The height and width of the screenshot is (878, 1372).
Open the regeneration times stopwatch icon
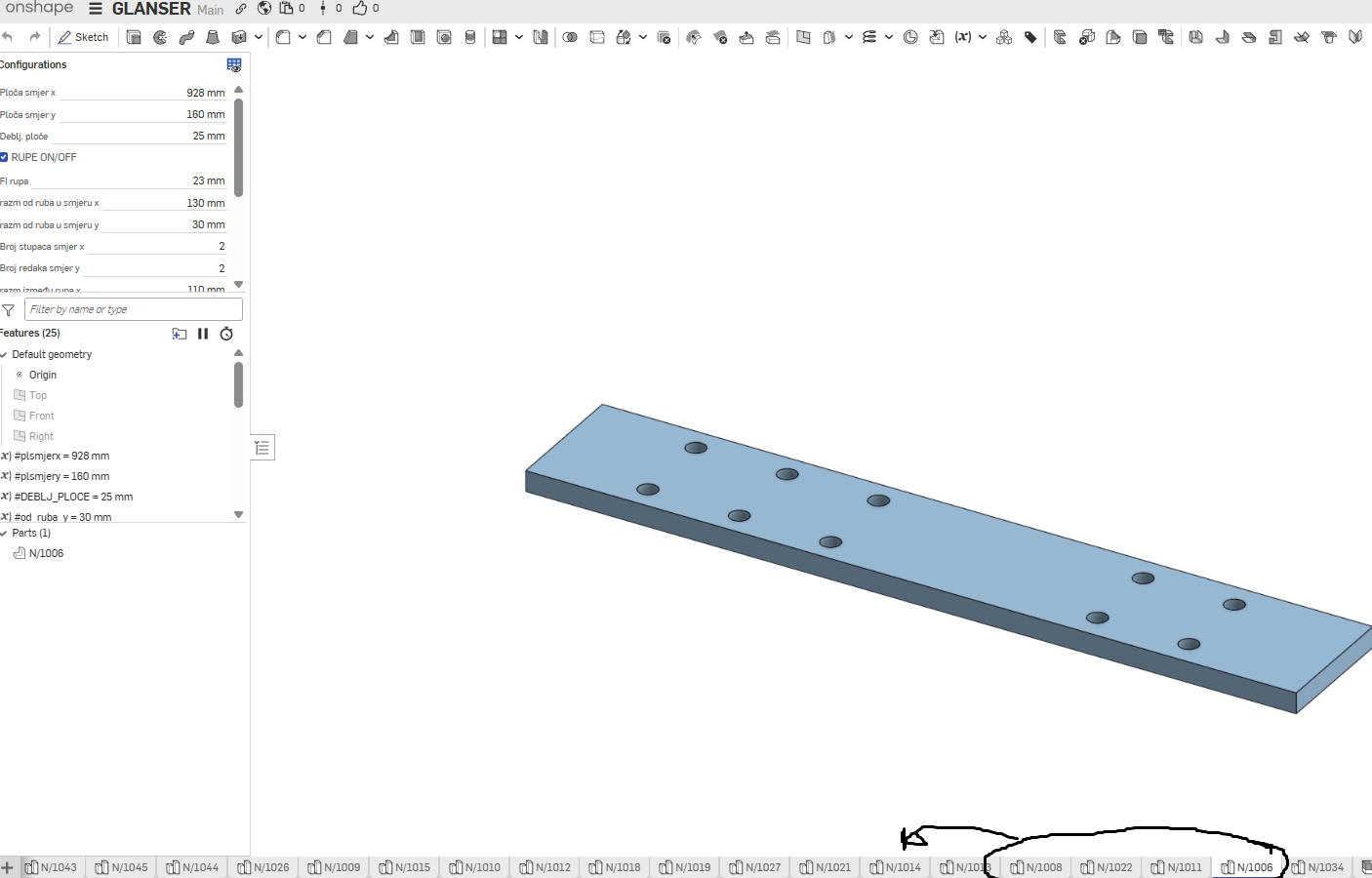click(226, 334)
